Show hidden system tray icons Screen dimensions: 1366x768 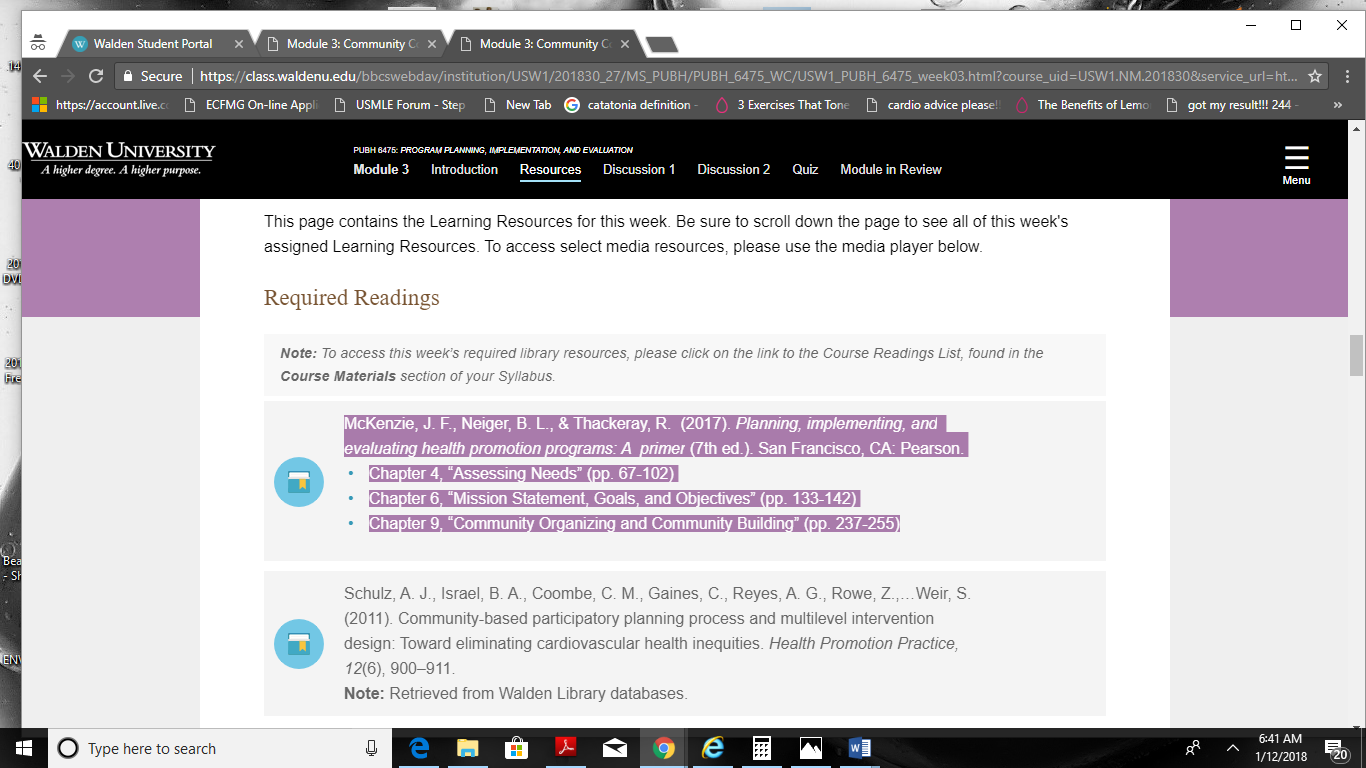click(1233, 748)
